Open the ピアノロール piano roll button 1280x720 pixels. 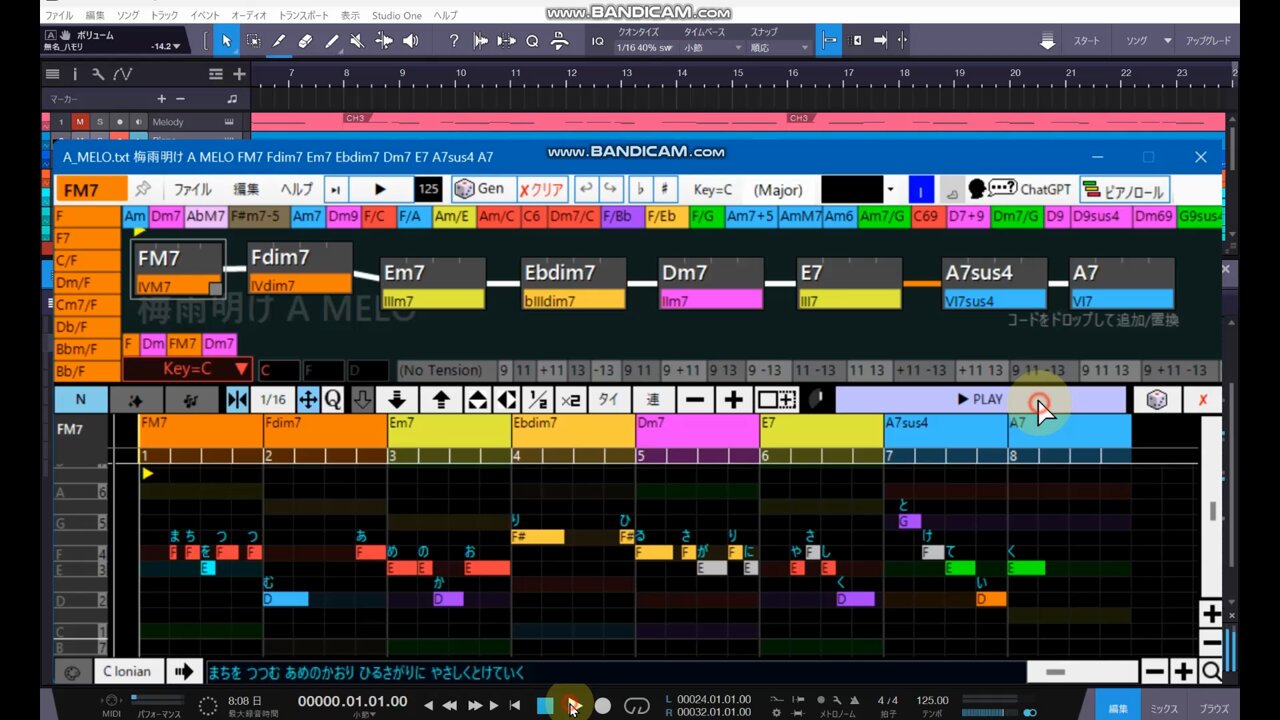coord(1123,189)
